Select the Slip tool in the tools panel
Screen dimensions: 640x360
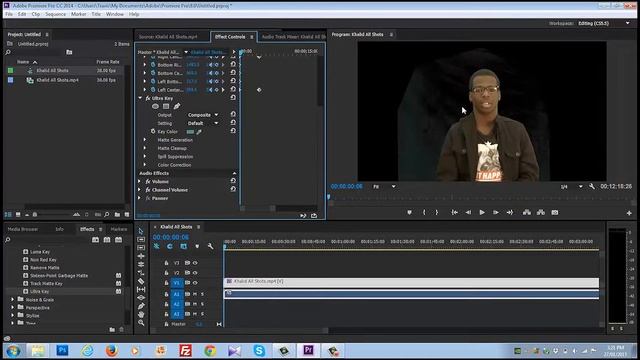[141, 289]
